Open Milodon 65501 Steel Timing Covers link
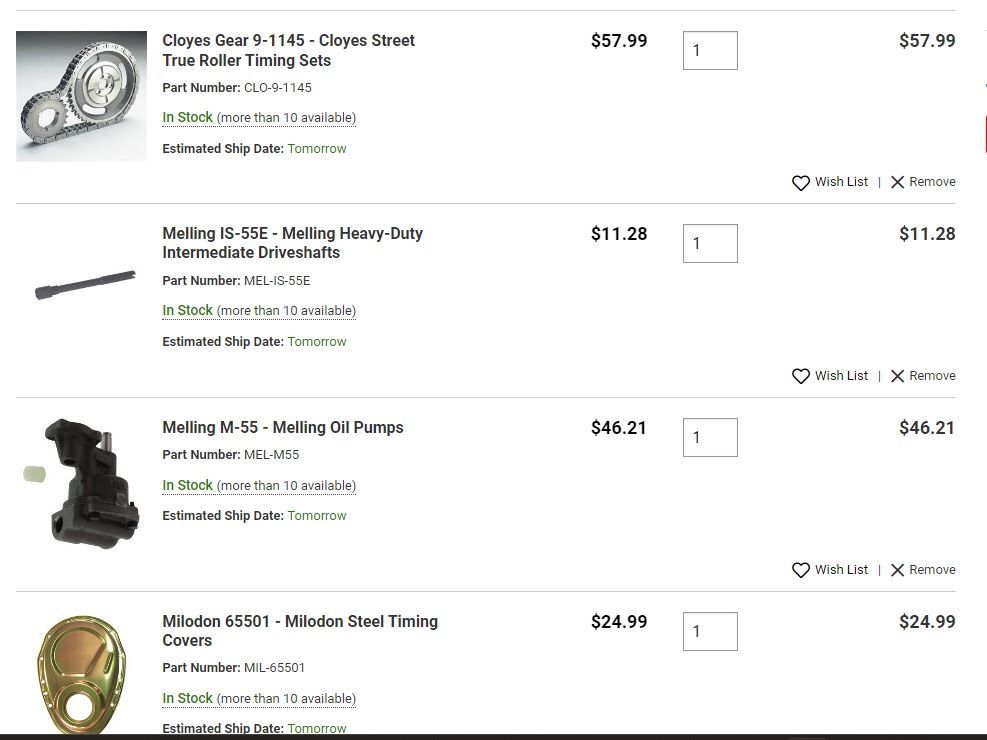This screenshot has height=740, width=987. 299,631
